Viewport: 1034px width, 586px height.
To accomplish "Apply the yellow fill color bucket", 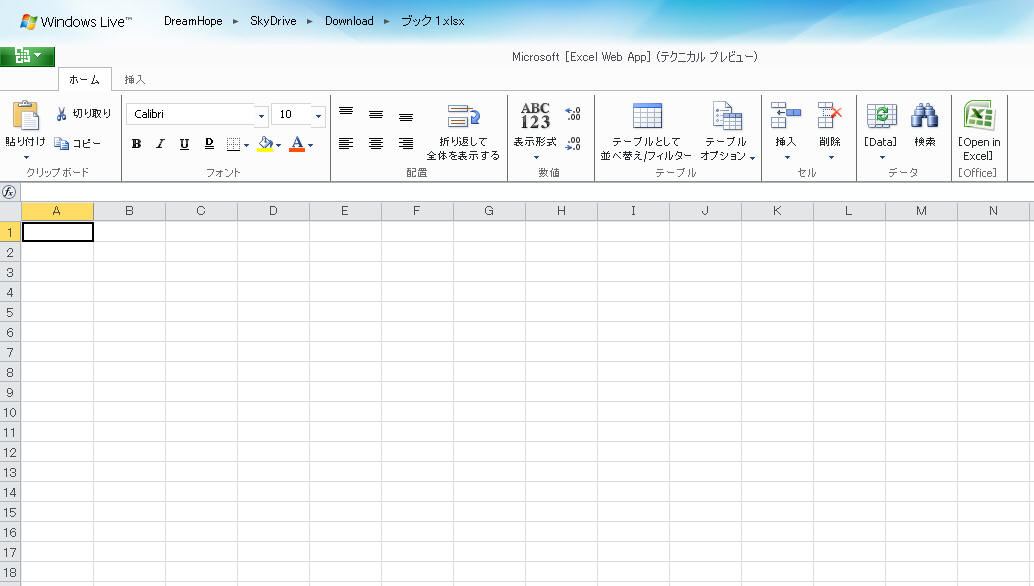I will point(265,144).
